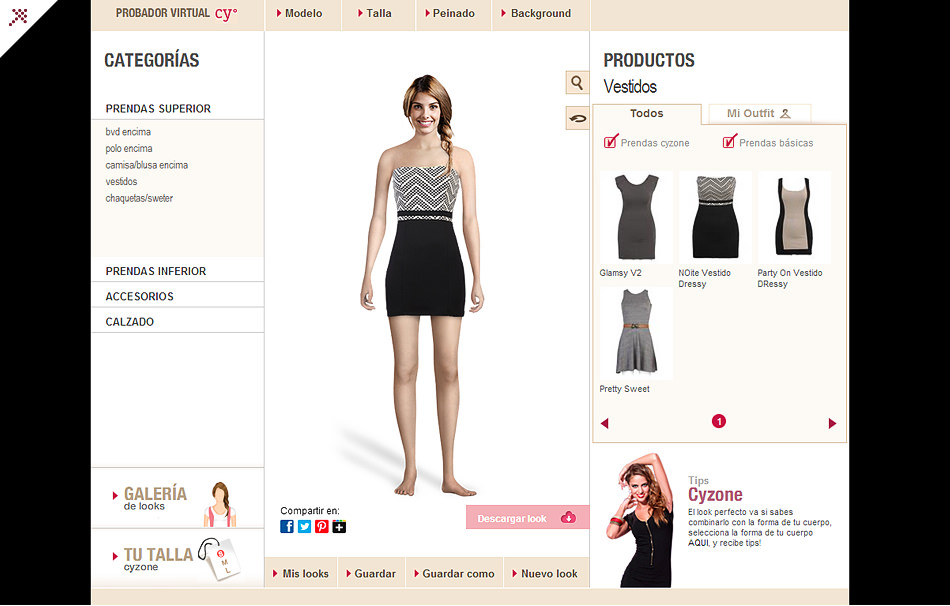Image resolution: width=950 pixels, height=606 pixels.
Task: Share look on Facebook
Action: [x=287, y=527]
